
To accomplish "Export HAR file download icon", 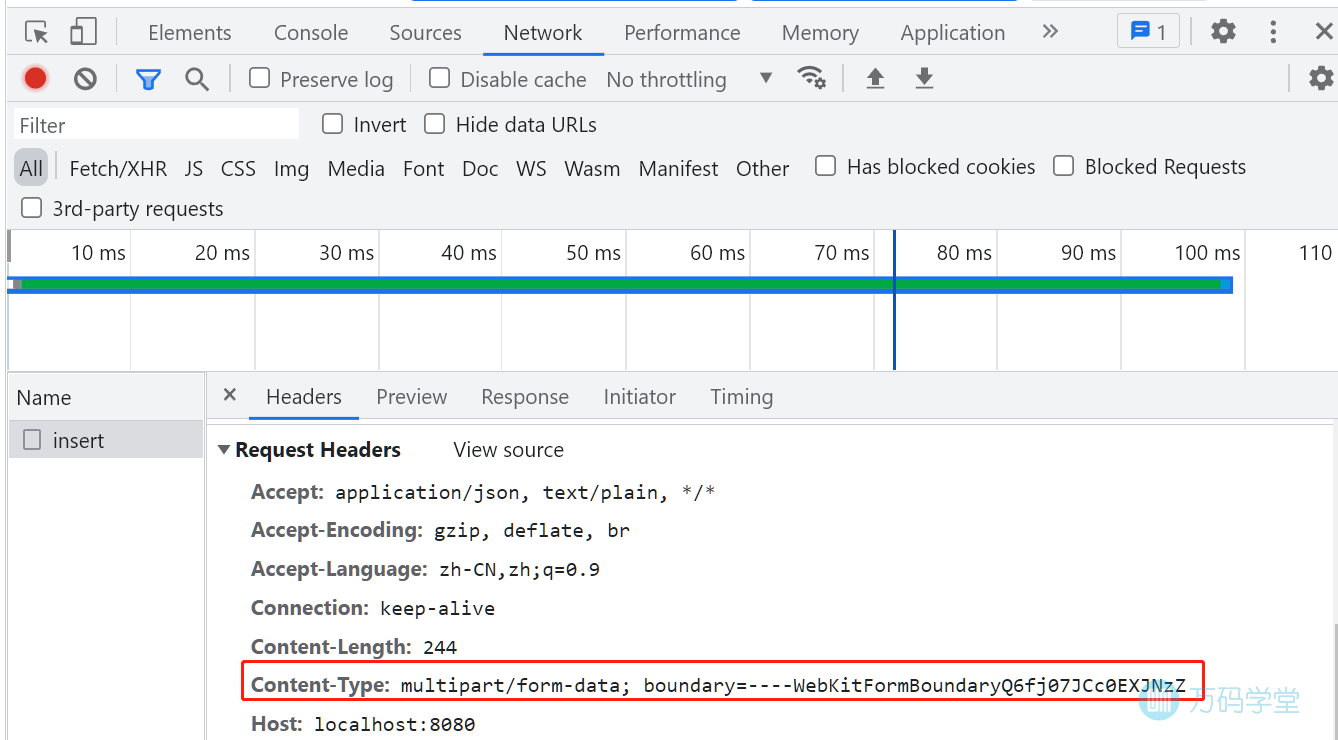I will 924,78.
